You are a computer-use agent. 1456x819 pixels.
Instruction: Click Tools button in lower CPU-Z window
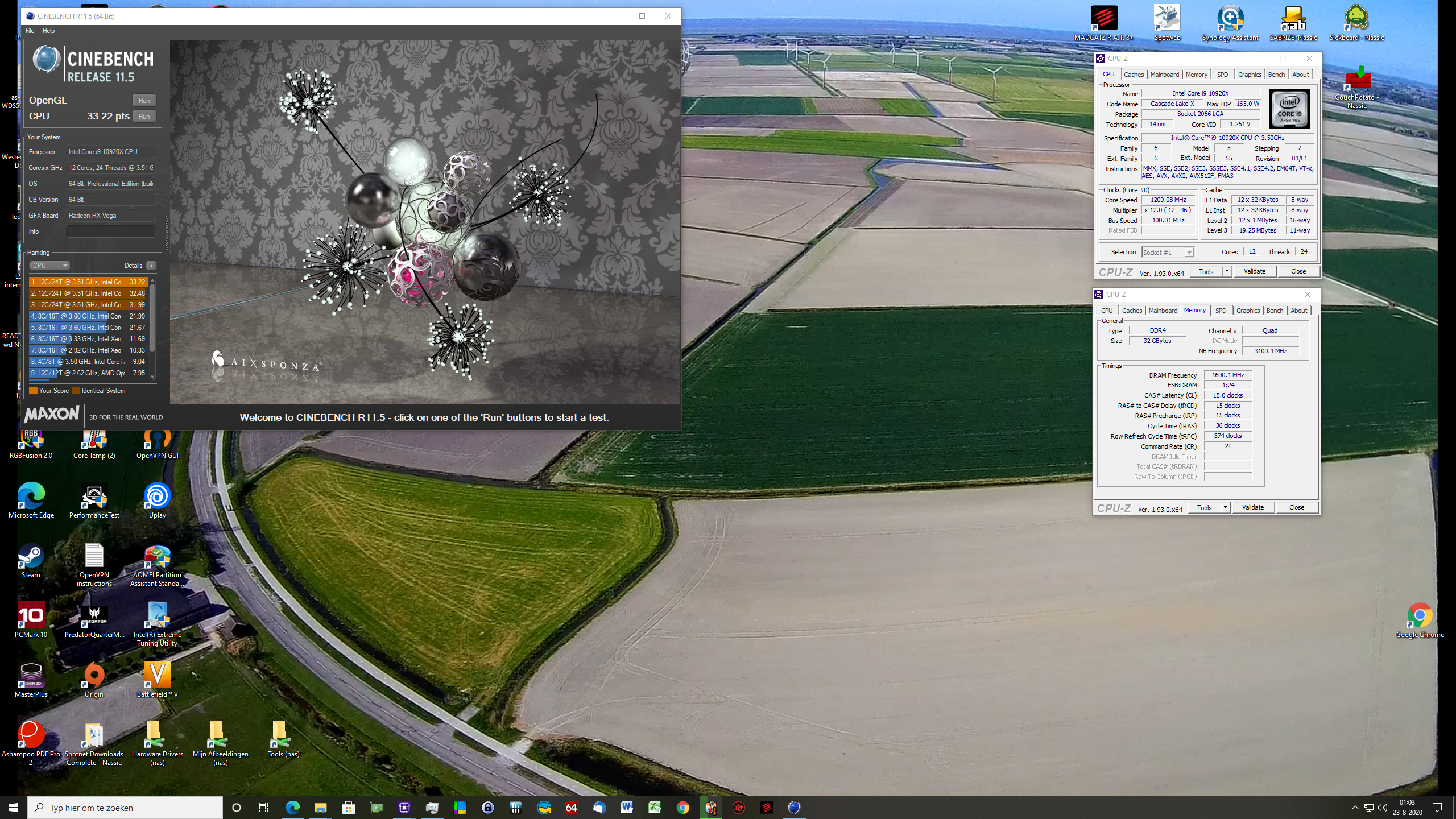coord(1204,508)
